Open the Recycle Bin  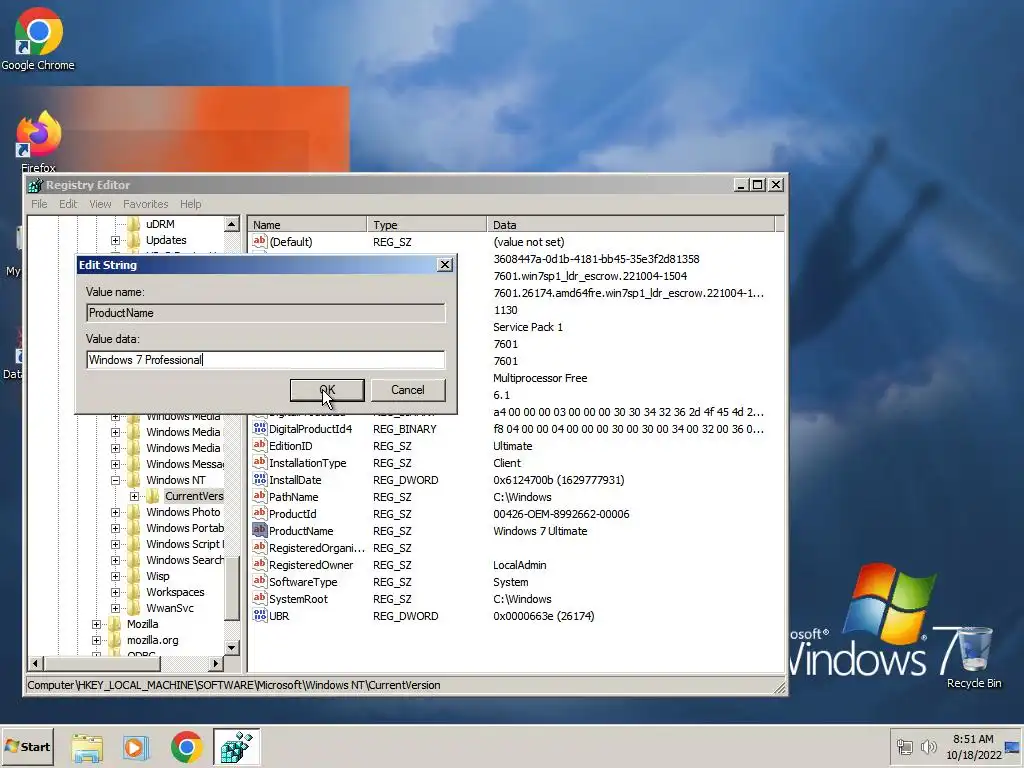tap(974, 657)
